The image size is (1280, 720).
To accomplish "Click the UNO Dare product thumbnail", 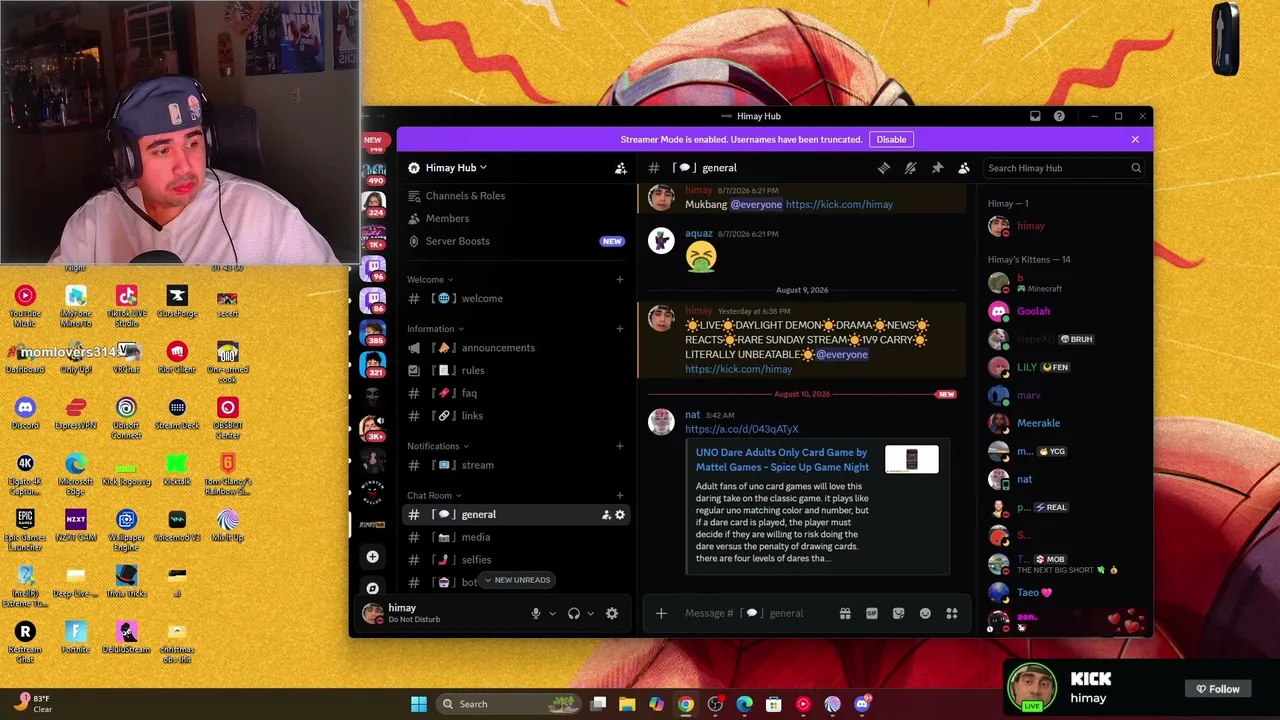I will click(x=911, y=460).
